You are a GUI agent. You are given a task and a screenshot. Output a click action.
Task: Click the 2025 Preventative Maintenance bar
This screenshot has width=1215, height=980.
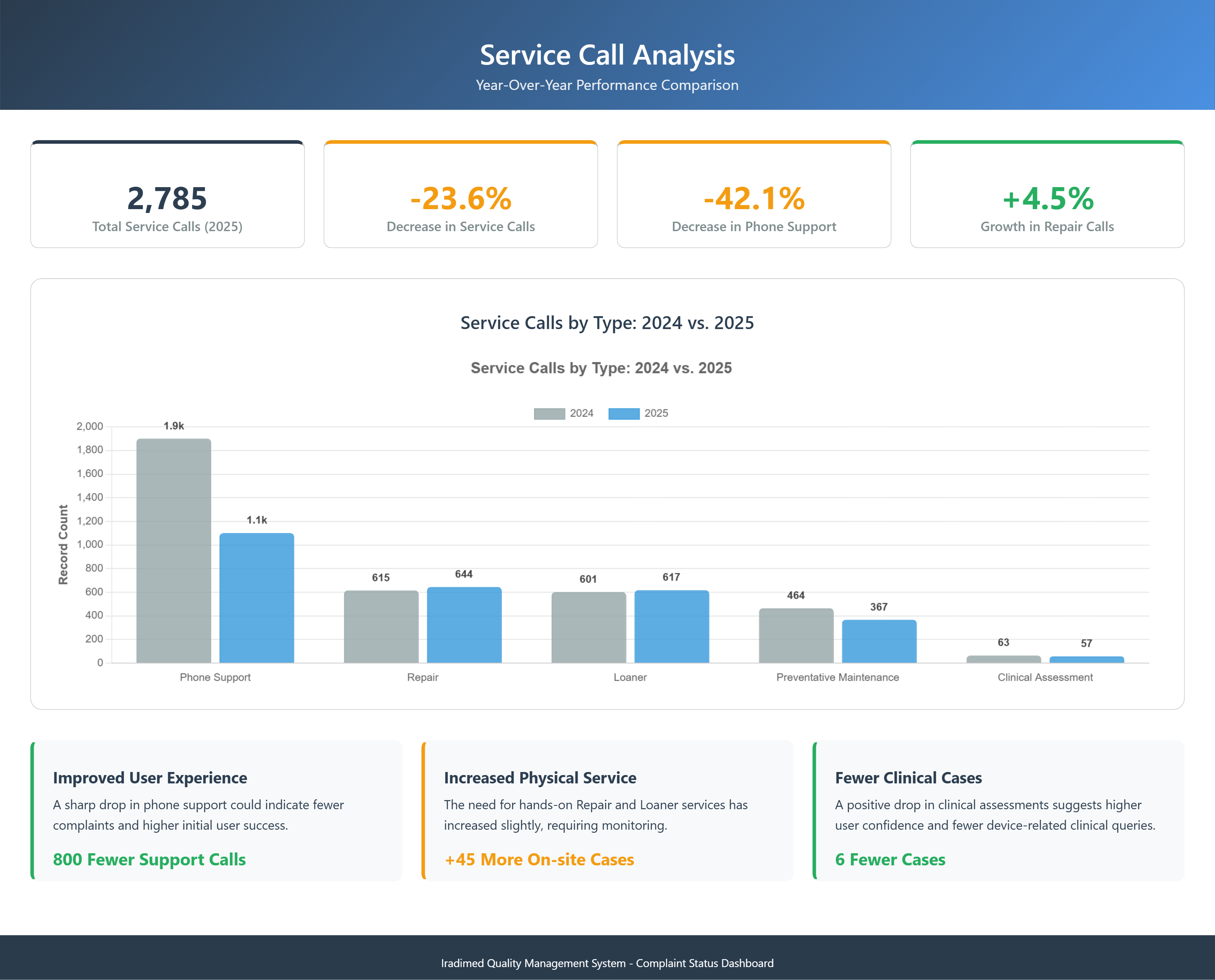[x=879, y=641]
